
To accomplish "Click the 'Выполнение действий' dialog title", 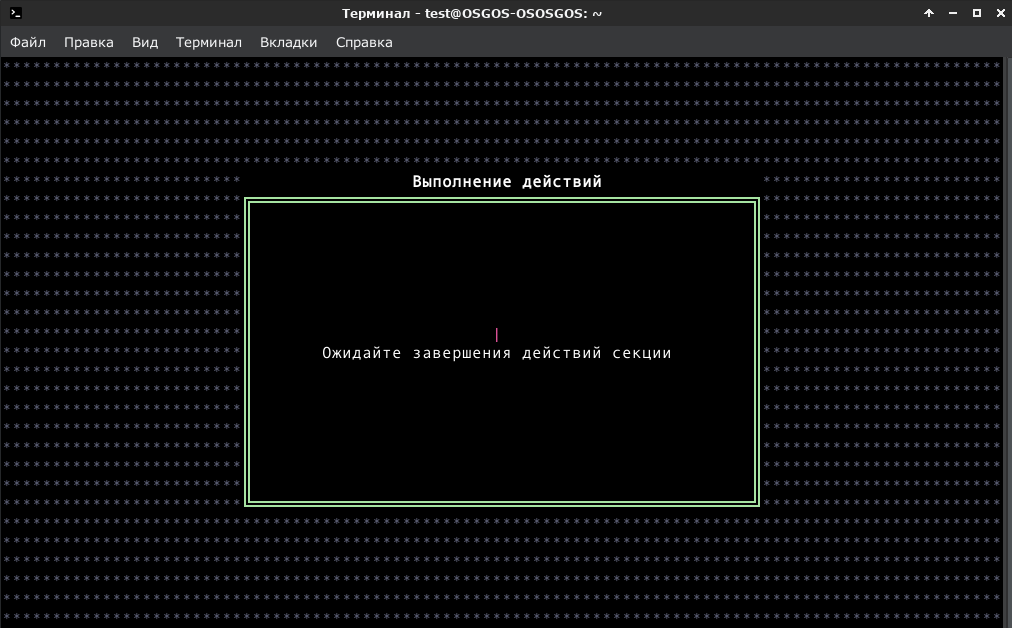I will point(507,181).
